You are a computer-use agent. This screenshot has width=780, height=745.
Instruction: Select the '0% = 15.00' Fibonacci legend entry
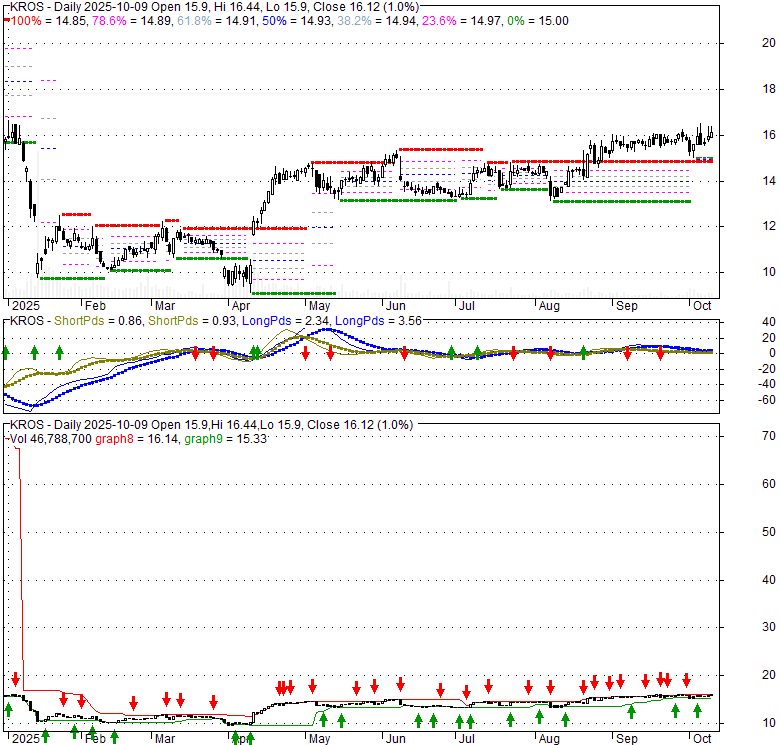pyautogui.click(x=538, y=21)
